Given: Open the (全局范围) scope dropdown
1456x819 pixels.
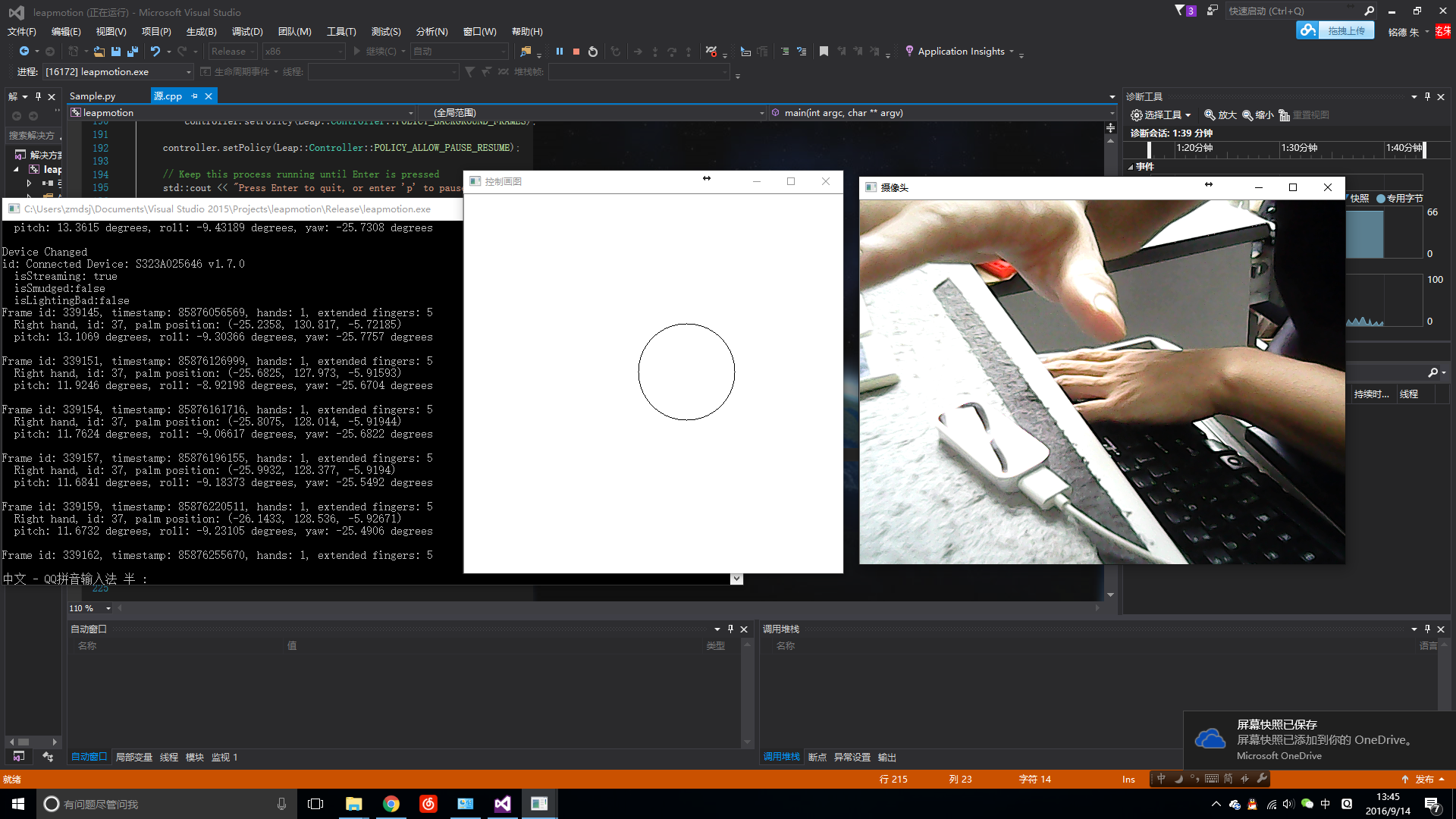Looking at the screenshot, I should coord(594,113).
